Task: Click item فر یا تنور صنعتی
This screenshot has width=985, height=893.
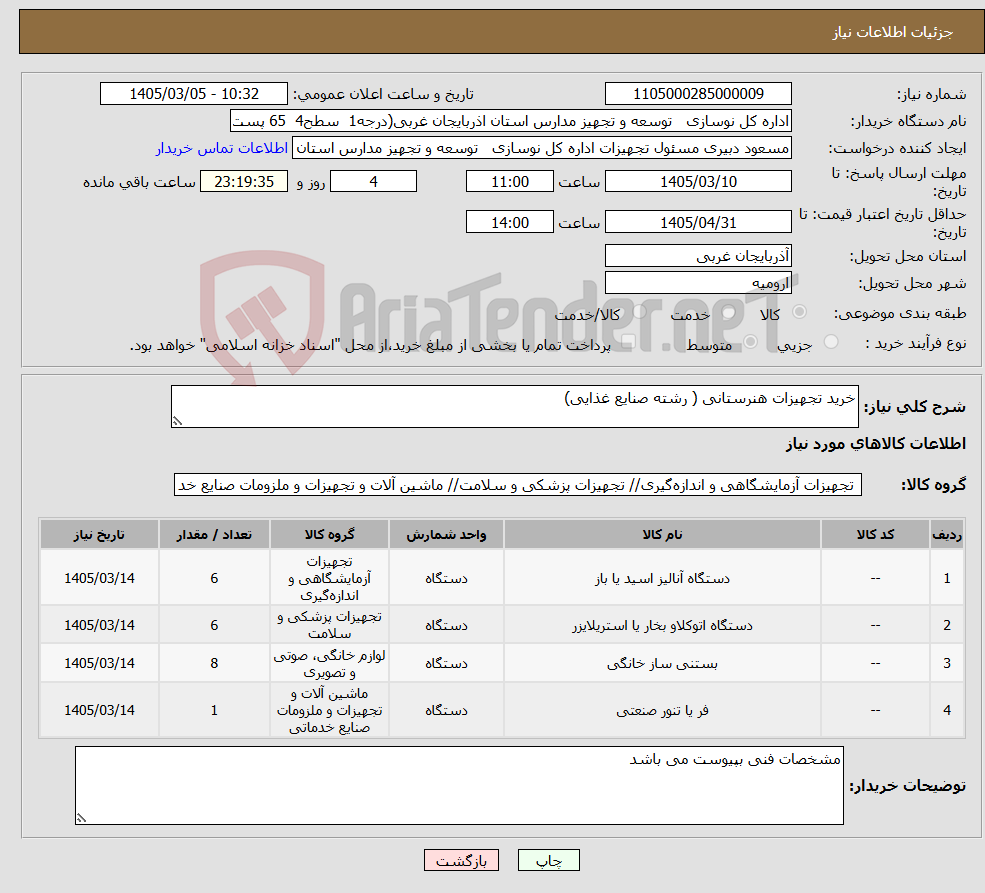Action: [x=662, y=710]
